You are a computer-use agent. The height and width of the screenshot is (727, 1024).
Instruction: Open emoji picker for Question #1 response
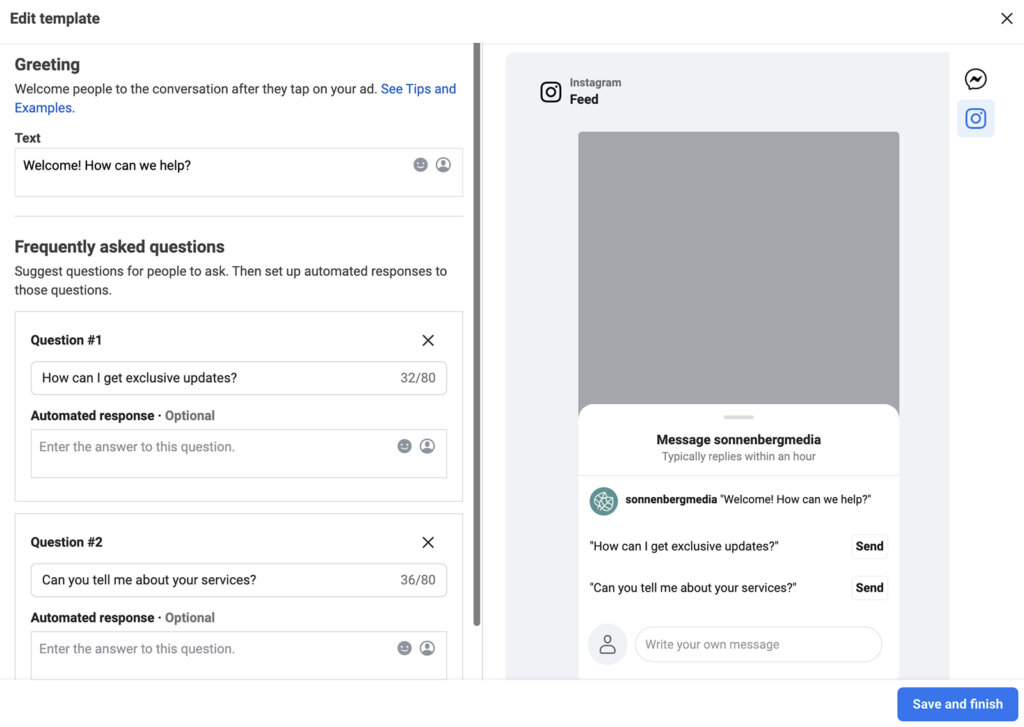[x=405, y=446]
